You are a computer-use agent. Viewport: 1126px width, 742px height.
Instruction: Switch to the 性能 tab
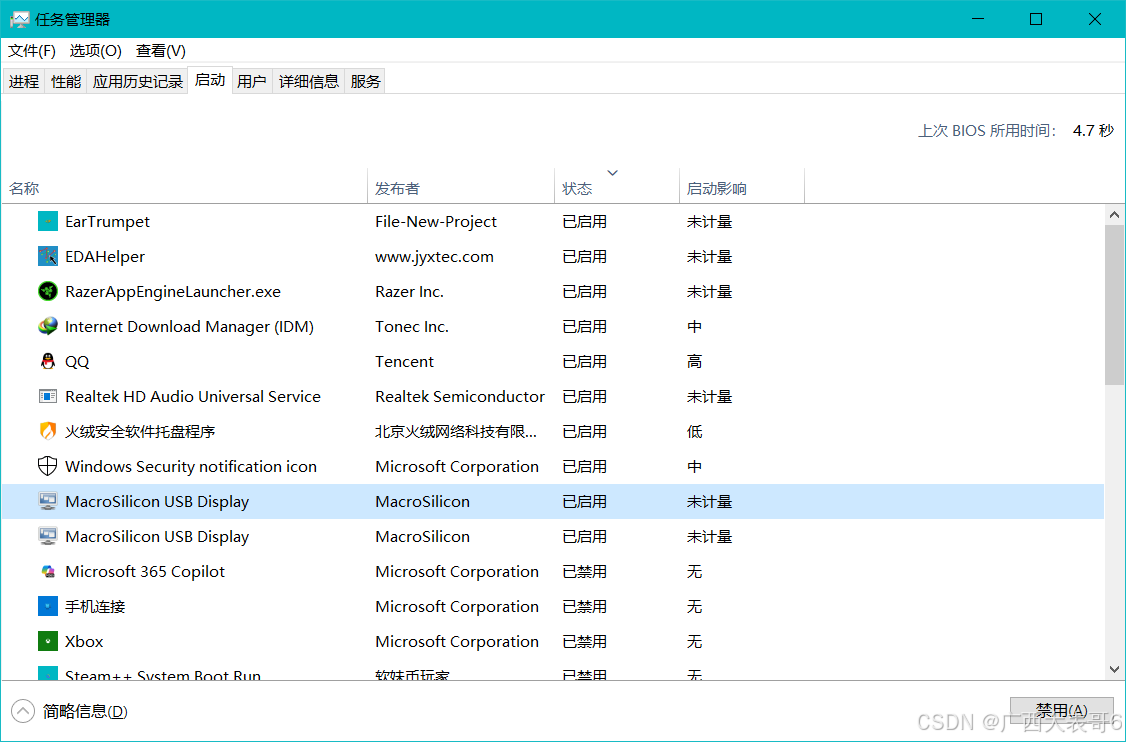66,82
